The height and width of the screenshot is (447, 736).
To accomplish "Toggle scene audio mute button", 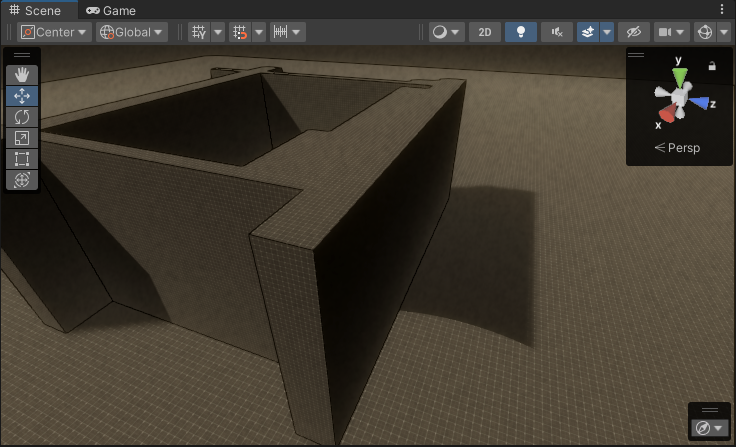I will [x=556, y=32].
